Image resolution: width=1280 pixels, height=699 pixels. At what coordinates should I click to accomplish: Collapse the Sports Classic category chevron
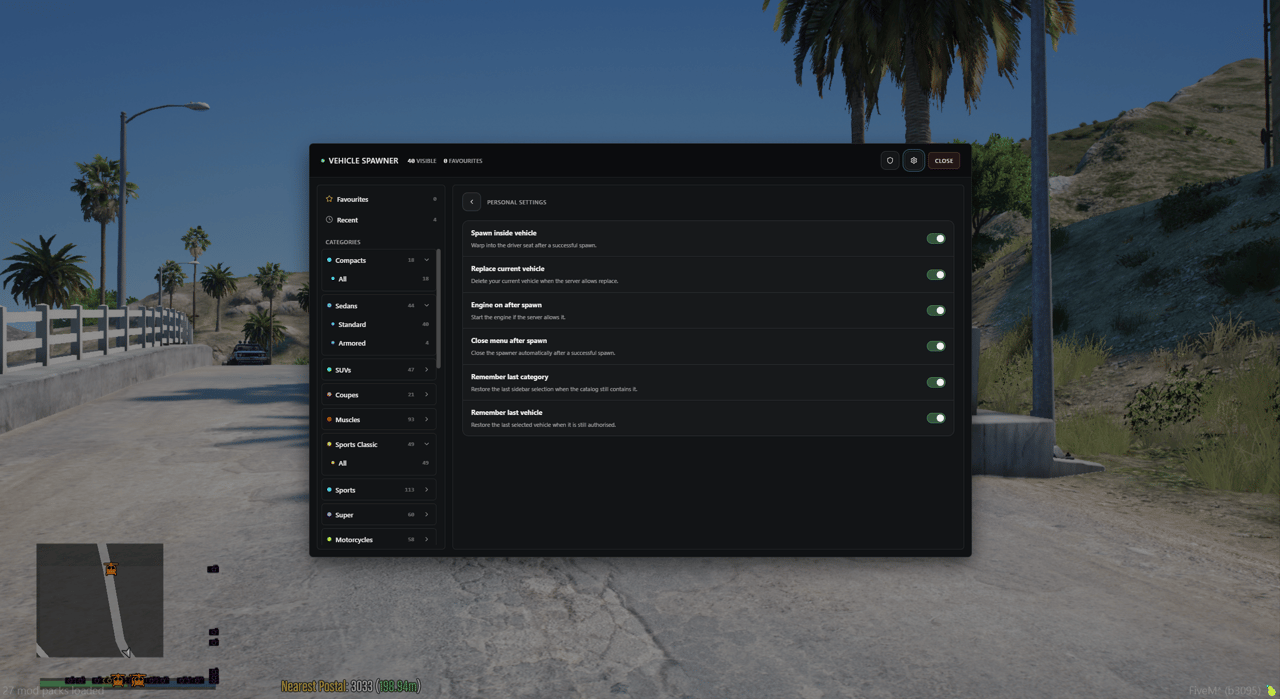point(426,444)
